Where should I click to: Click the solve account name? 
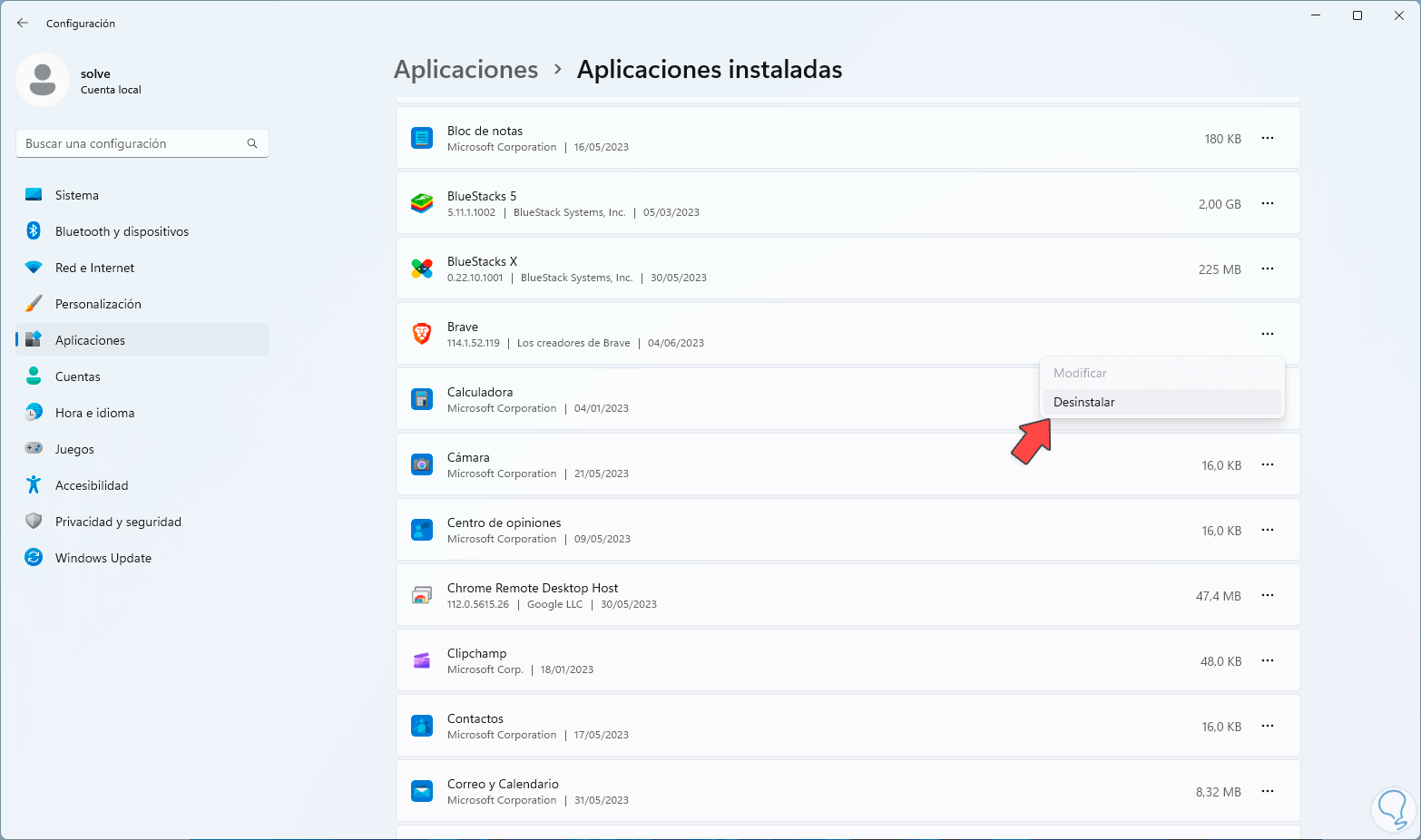click(95, 73)
